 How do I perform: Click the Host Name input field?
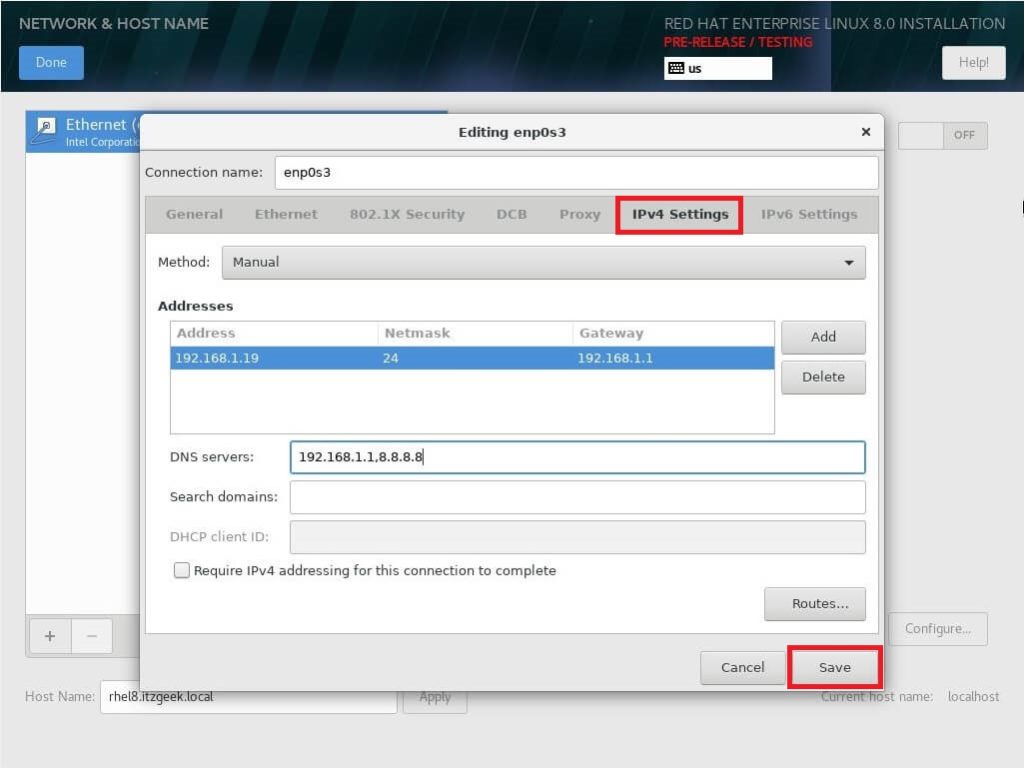pyautogui.click(x=248, y=697)
